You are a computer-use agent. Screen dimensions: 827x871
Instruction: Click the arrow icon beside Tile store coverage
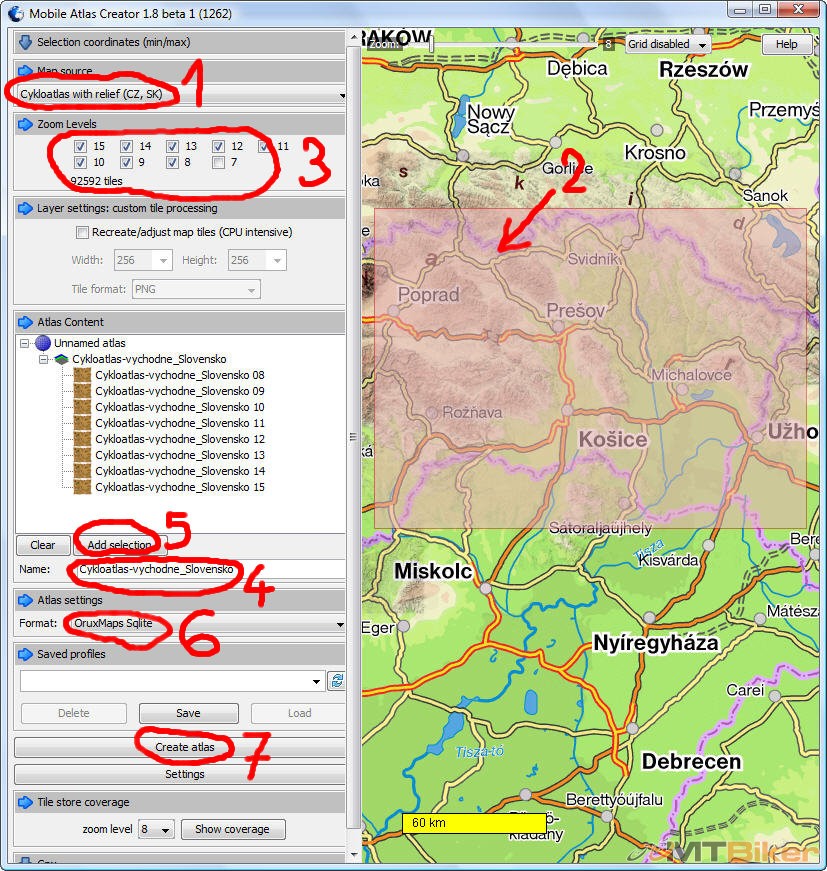25,802
